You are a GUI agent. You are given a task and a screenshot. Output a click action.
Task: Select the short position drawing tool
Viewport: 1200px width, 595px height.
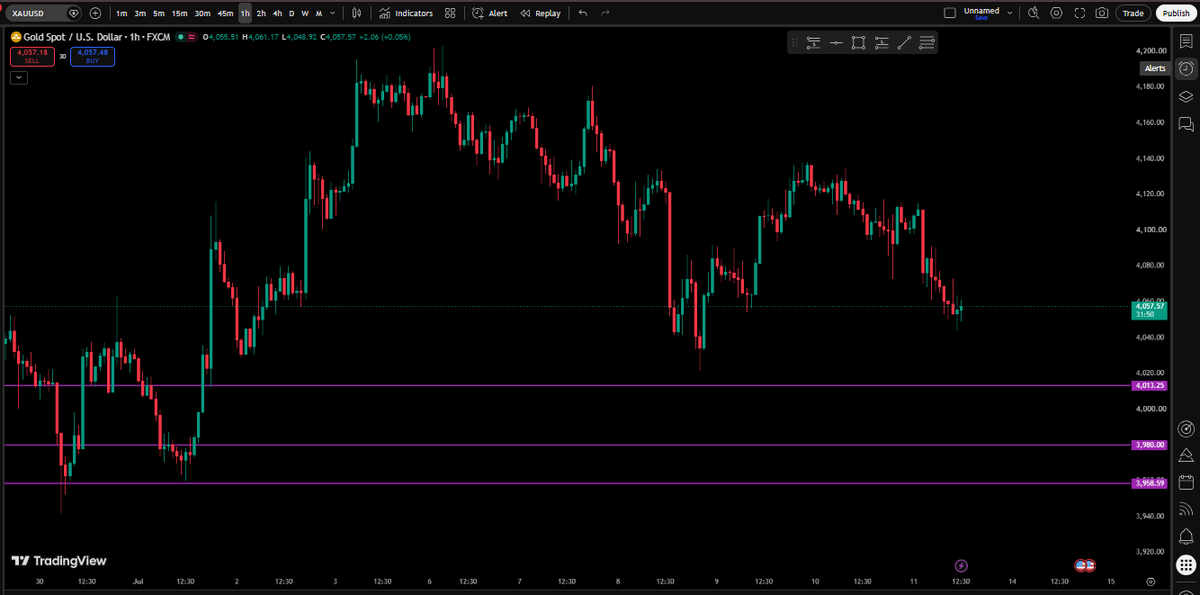[x=813, y=42]
